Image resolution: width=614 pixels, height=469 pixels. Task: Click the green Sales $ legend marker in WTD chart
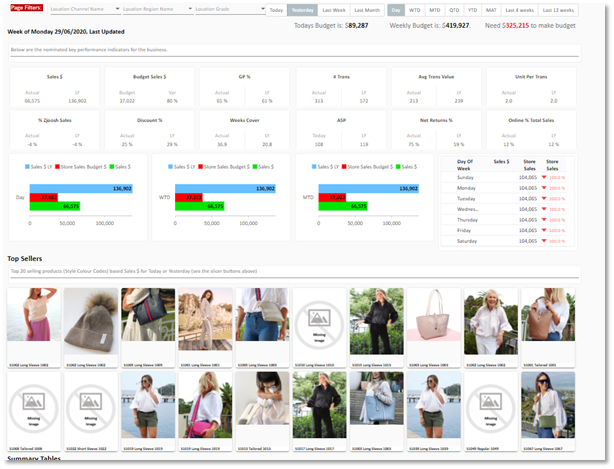[x=255, y=165]
